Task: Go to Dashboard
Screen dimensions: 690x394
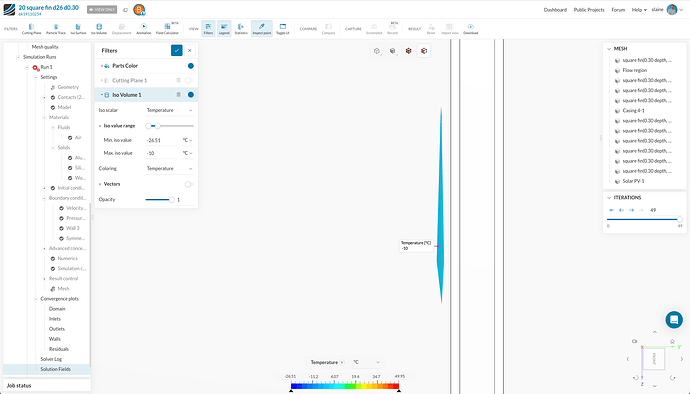Action: click(555, 10)
